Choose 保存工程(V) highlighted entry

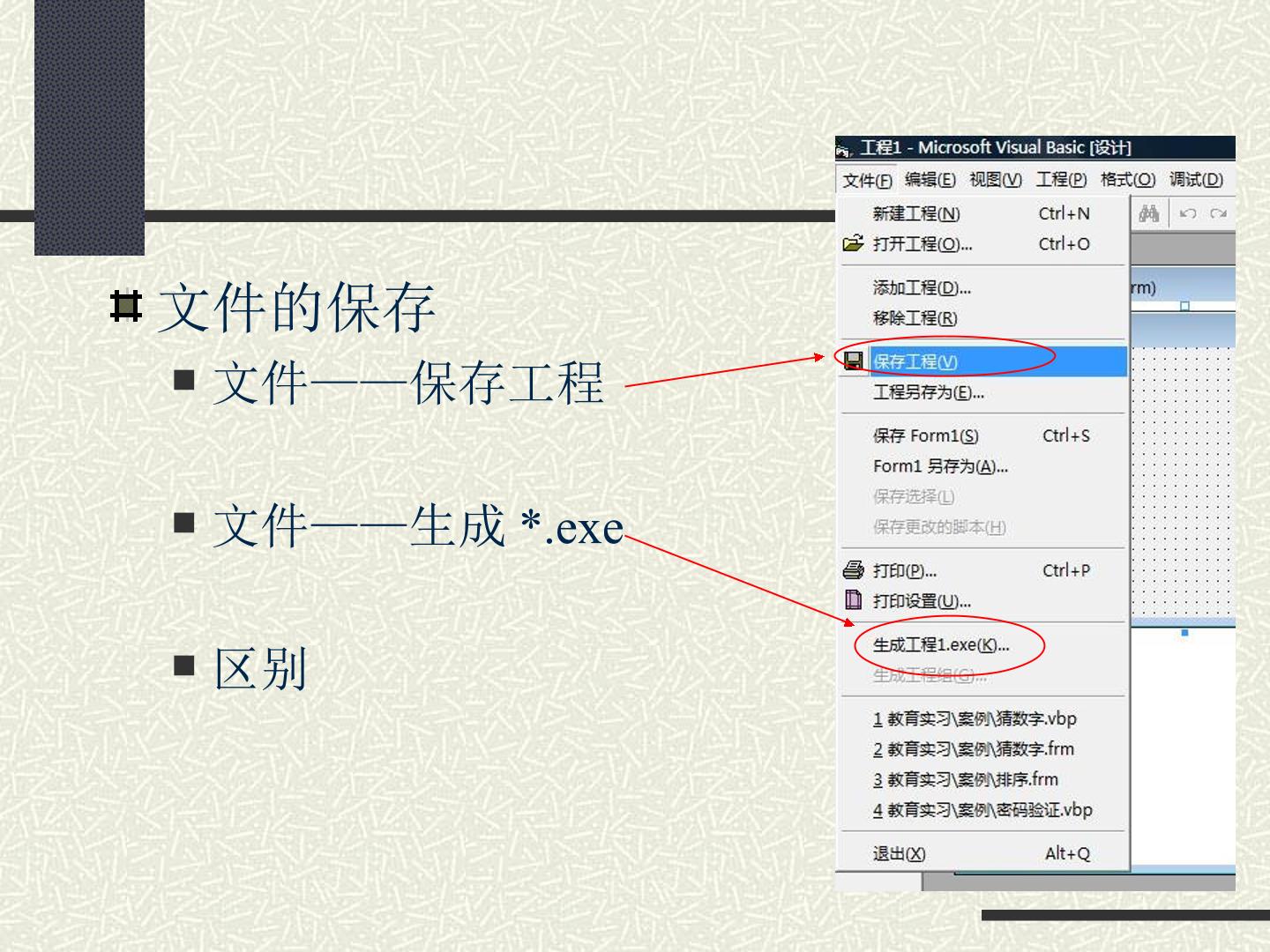(982, 361)
